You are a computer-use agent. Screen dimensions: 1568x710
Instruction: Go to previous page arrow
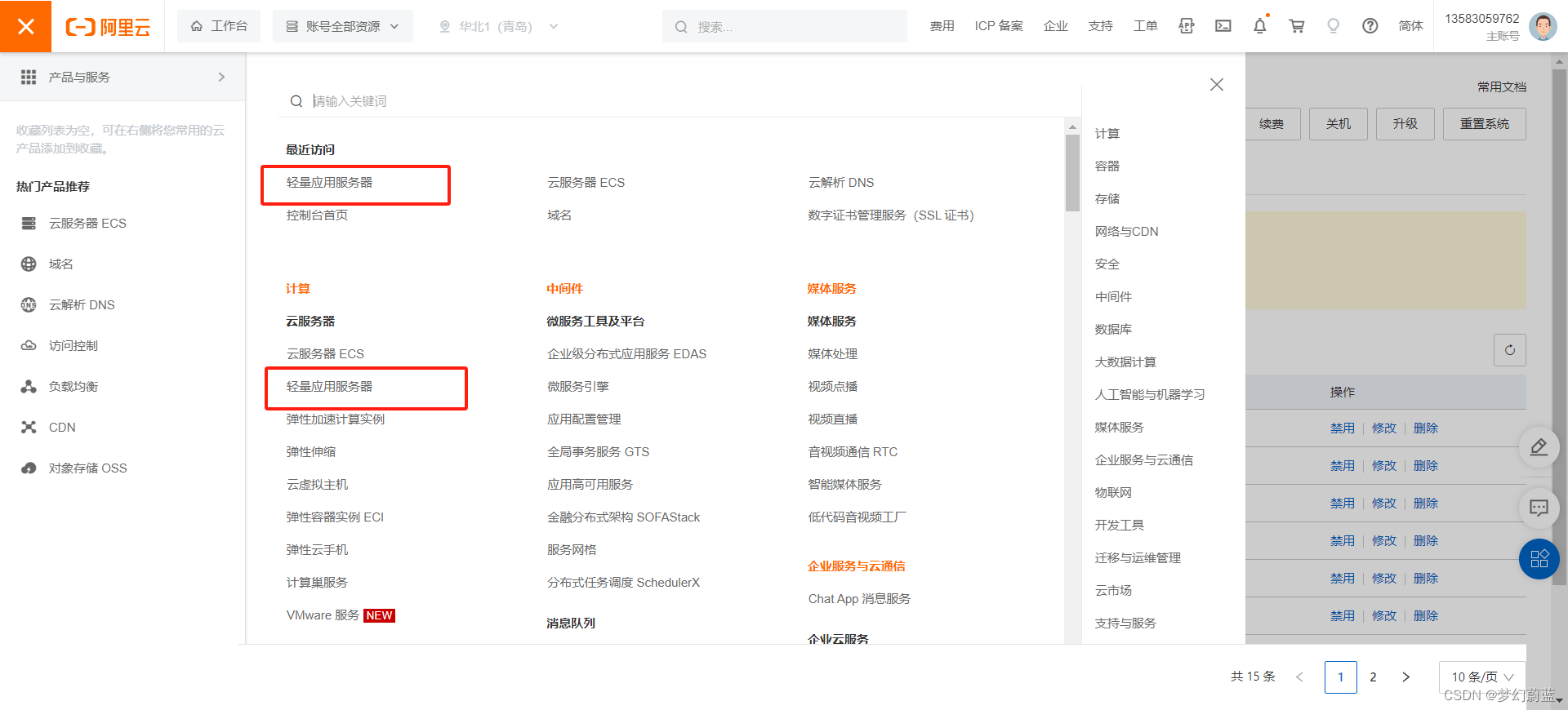(x=1300, y=677)
